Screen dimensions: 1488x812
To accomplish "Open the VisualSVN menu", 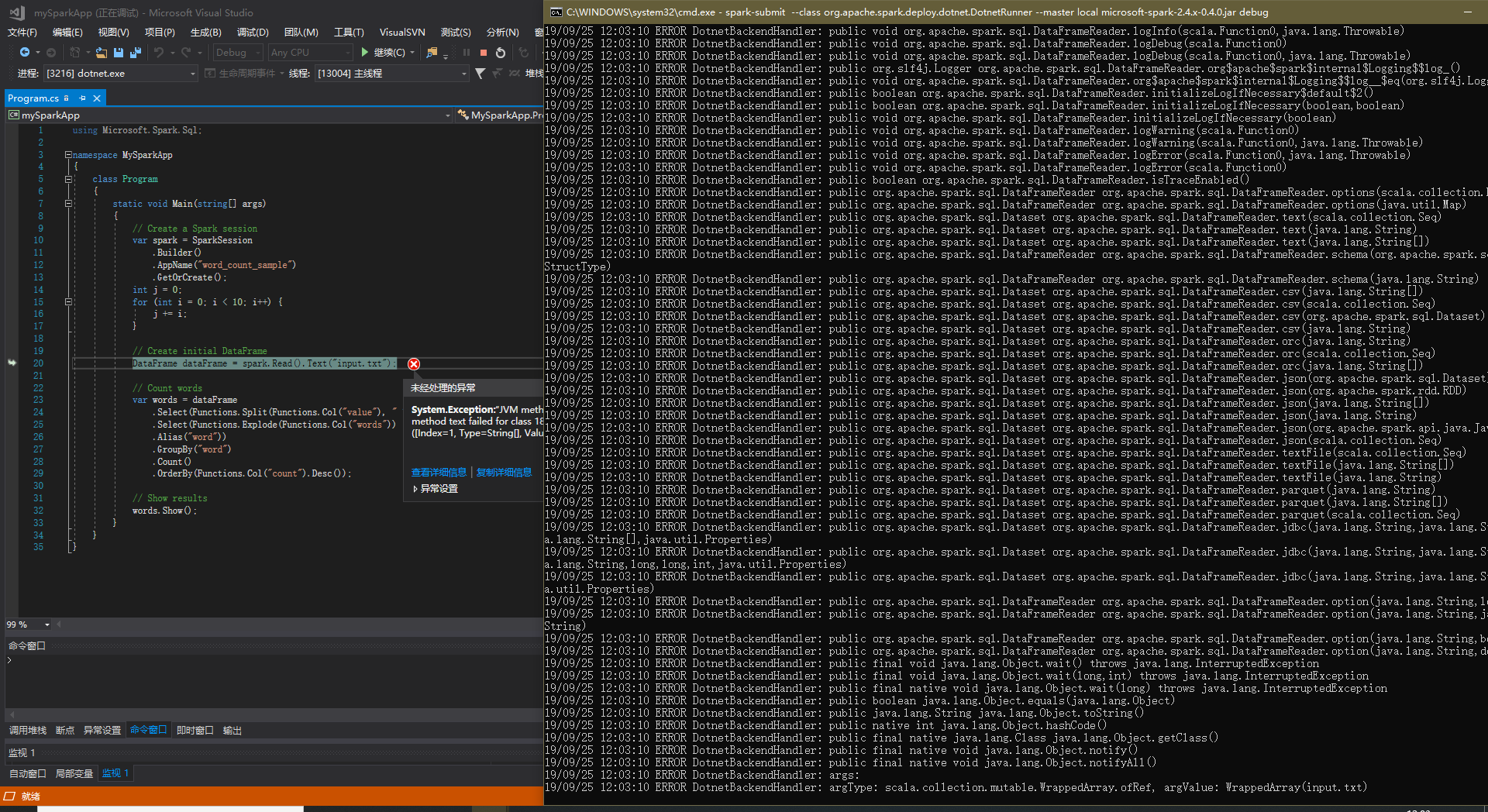I will click(x=401, y=32).
